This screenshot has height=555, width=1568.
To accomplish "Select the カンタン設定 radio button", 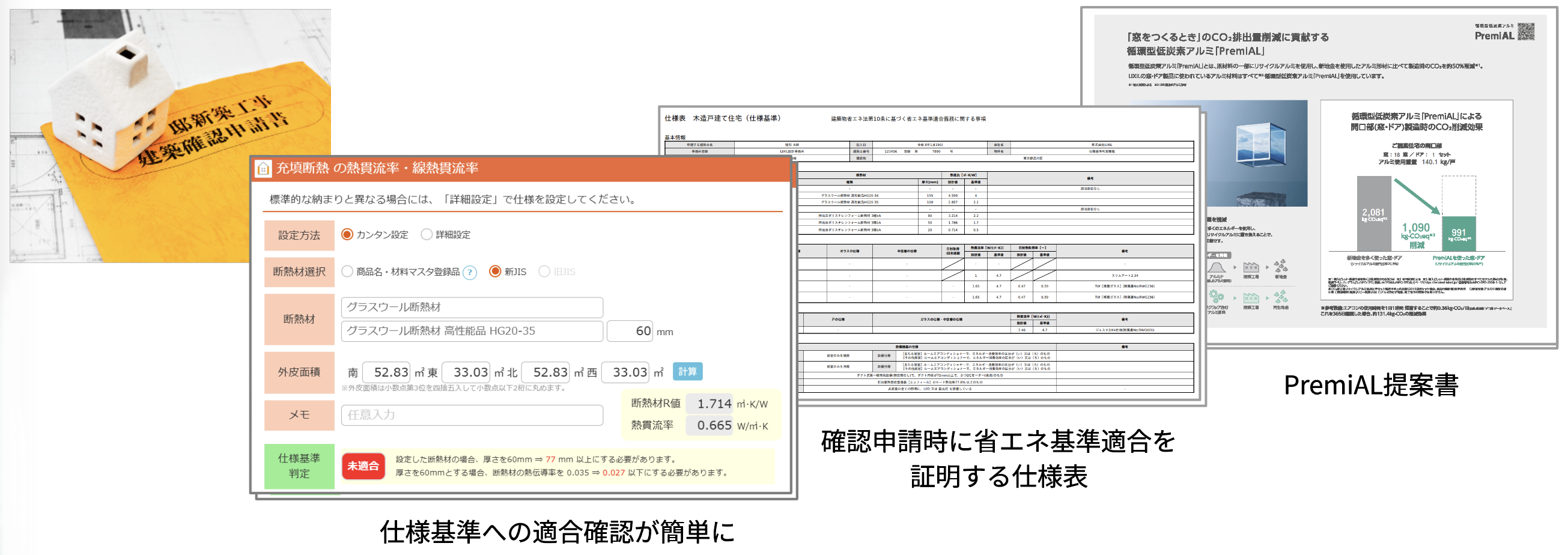I will tap(347, 235).
